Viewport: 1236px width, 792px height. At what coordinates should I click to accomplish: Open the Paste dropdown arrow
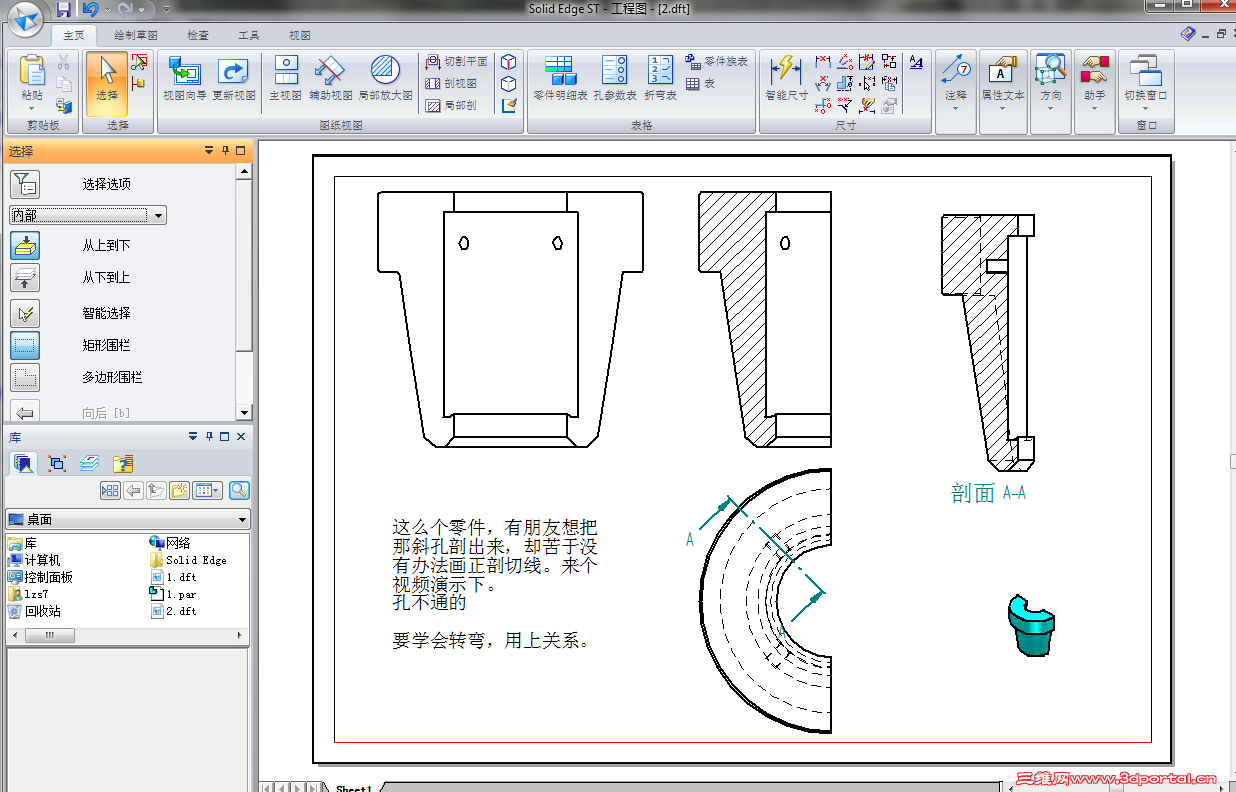pyautogui.click(x=32, y=108)
